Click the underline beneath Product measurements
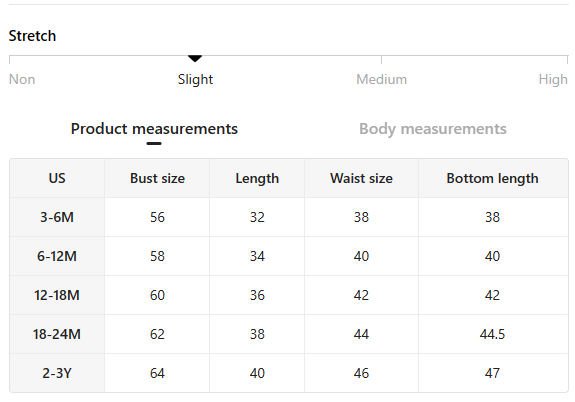Screen dimensions: 575x402 tap(154, 143)
